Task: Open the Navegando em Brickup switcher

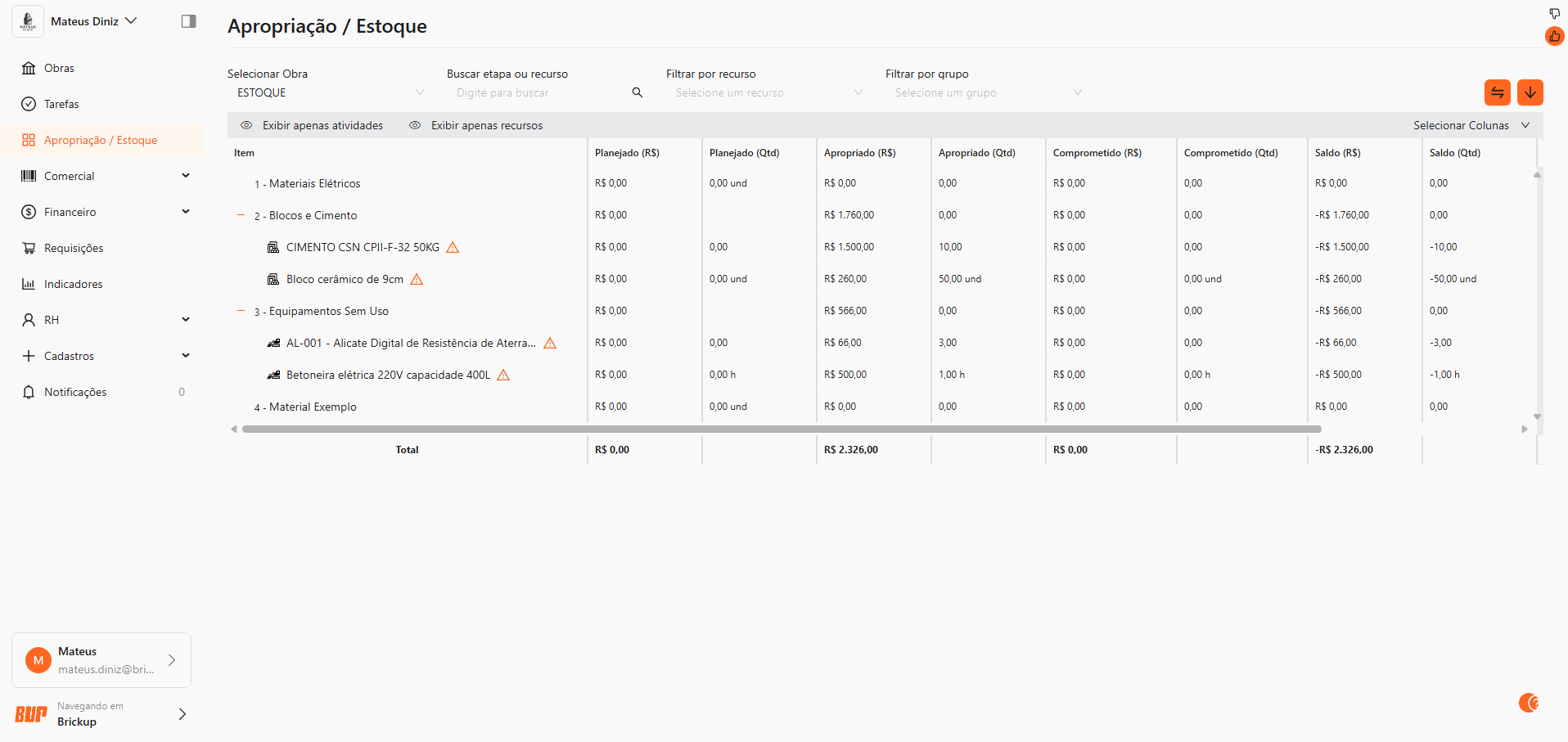Action: coord(101,714)
